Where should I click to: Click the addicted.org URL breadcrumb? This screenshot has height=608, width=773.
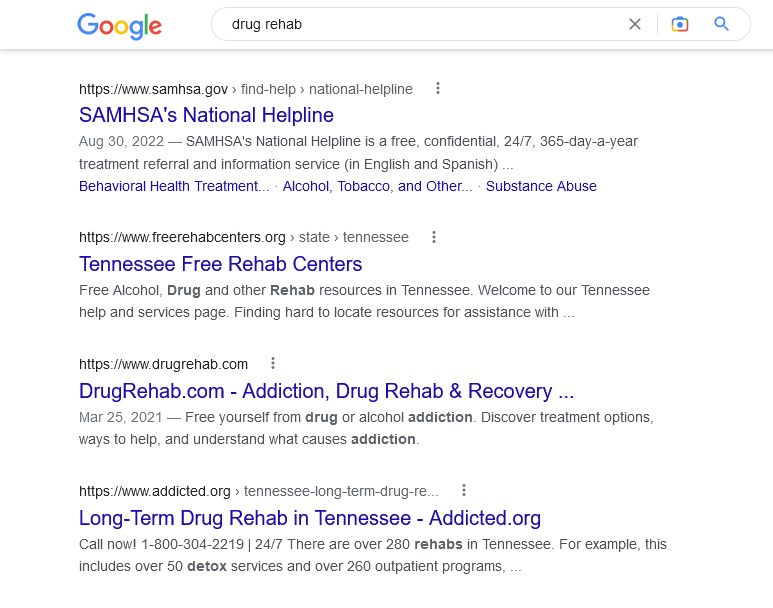(258, 491)
